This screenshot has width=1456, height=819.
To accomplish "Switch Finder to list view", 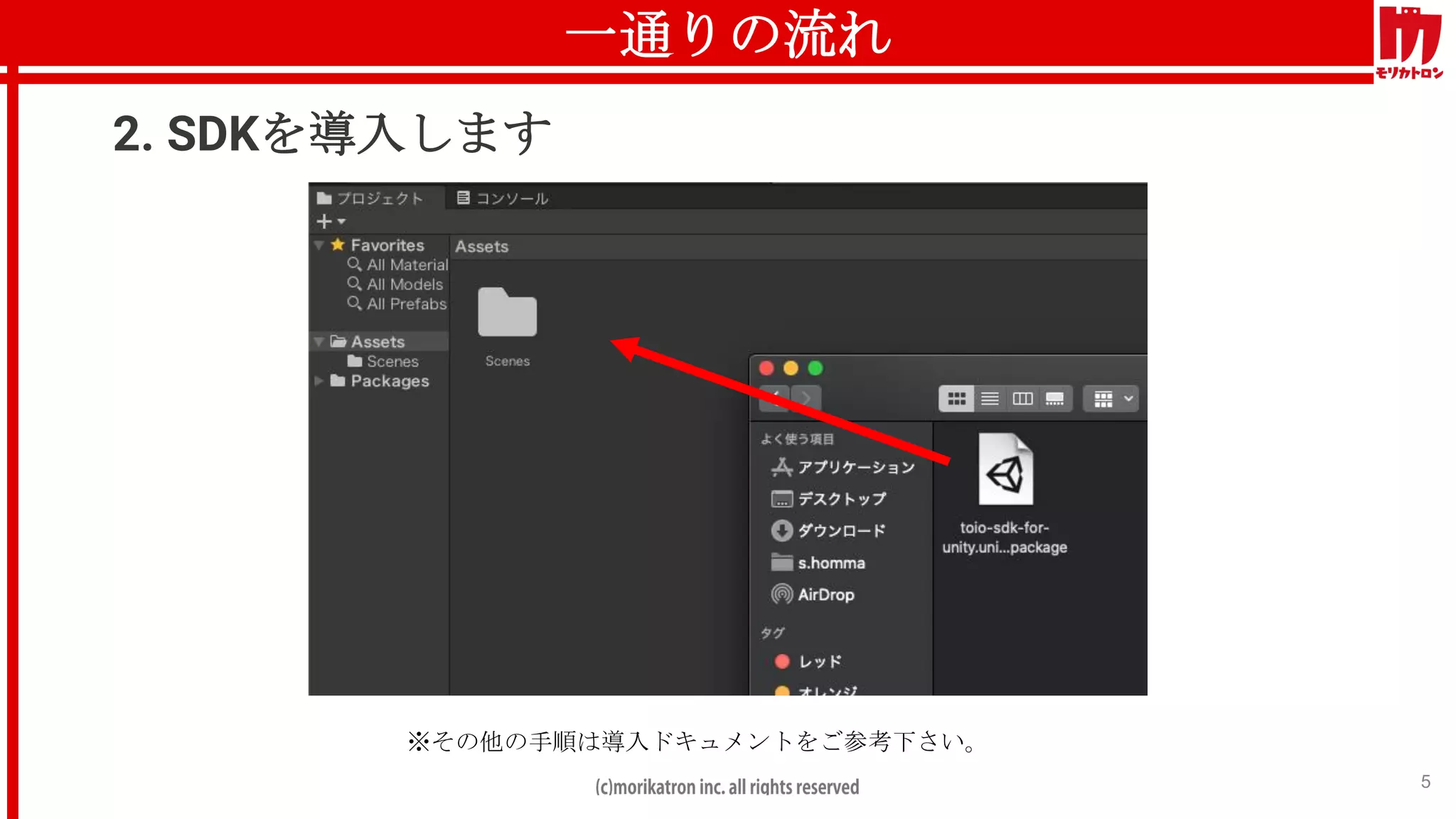I will point(990,399).
